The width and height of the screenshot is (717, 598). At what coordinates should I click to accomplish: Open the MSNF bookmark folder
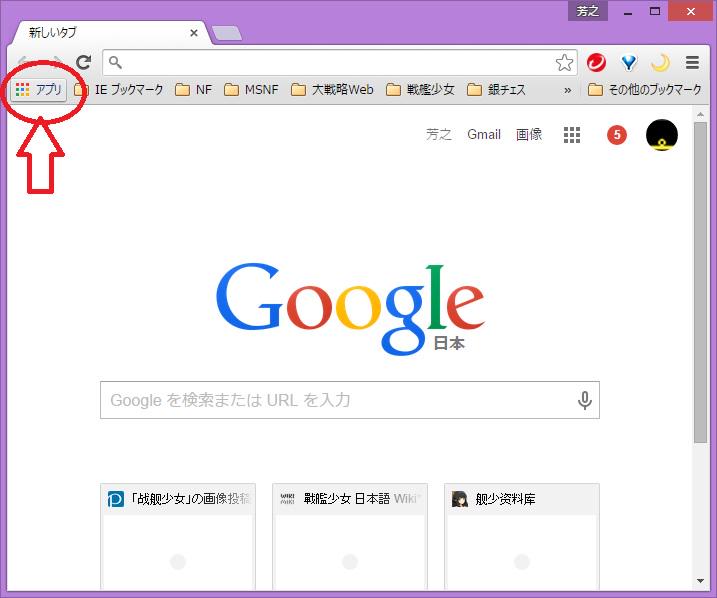click(251, 90)
